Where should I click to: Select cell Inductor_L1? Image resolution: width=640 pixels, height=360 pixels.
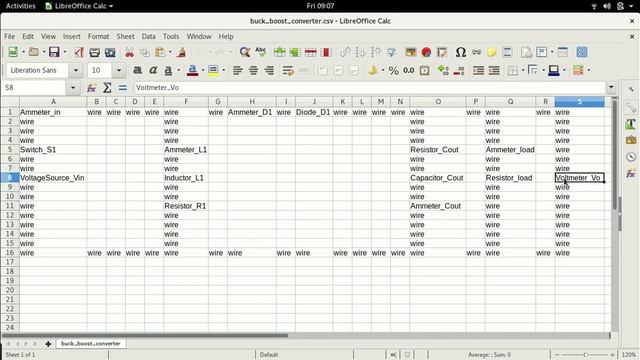pyautogui.click(x=186, y=178)
